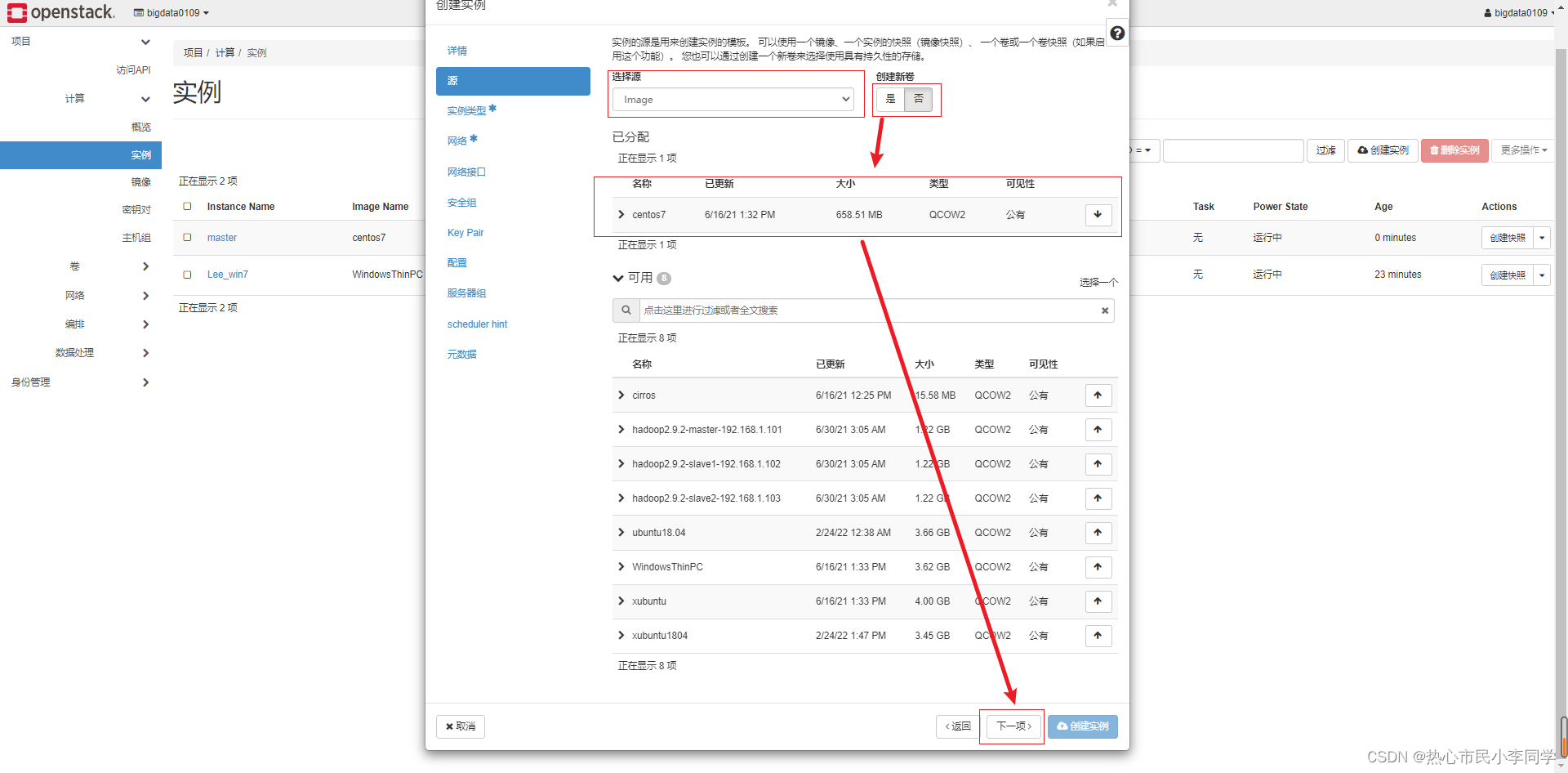Allocate xubuntu image with up-arrow
This screenshot has height=773, width=1568.
click(1098, 601)
